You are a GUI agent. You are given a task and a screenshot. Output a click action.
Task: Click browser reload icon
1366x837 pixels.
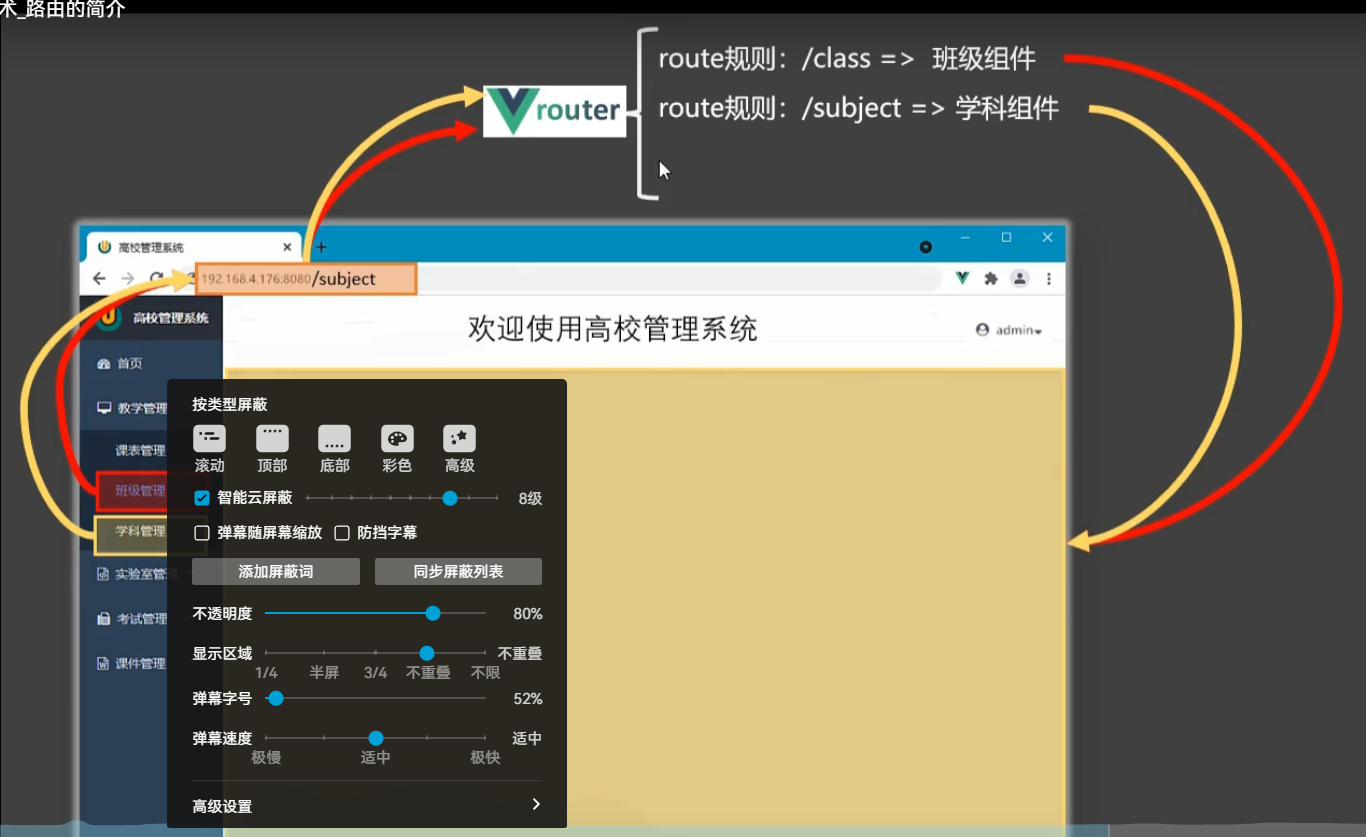pos(156,279)
